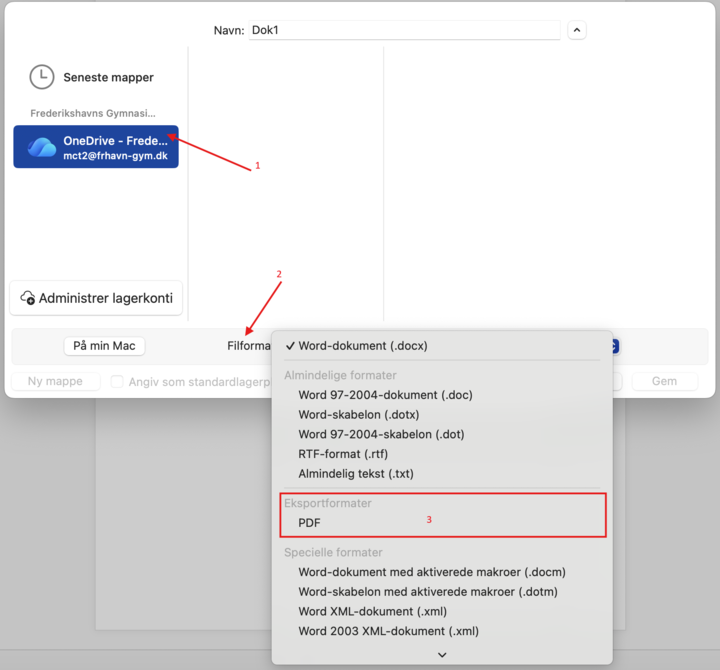720x670 pixels.
Task: Pick Word 2003 XML-dokument (.xml) format
Action: [388, 631]
